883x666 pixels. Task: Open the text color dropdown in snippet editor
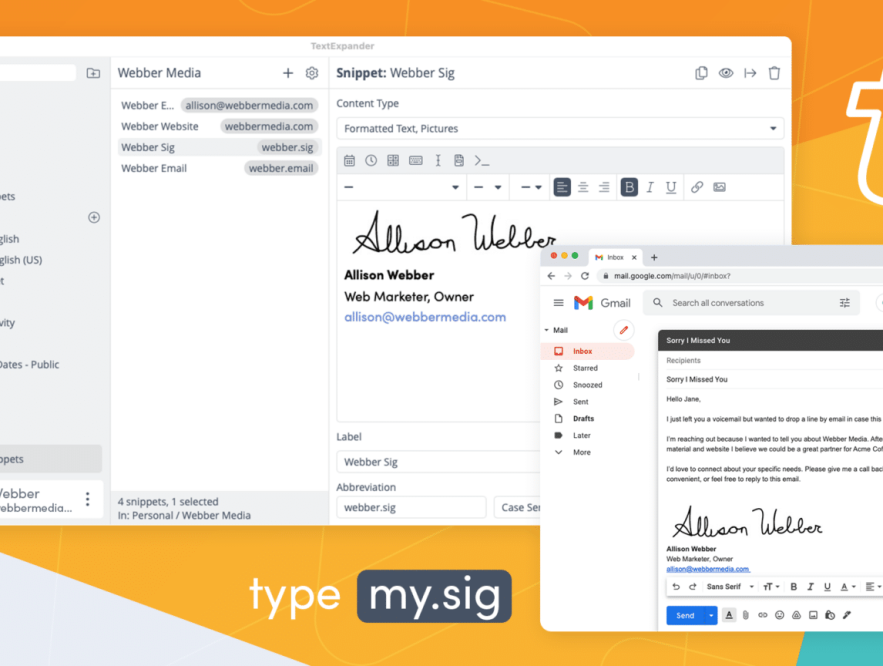click(x=531, y=187)
